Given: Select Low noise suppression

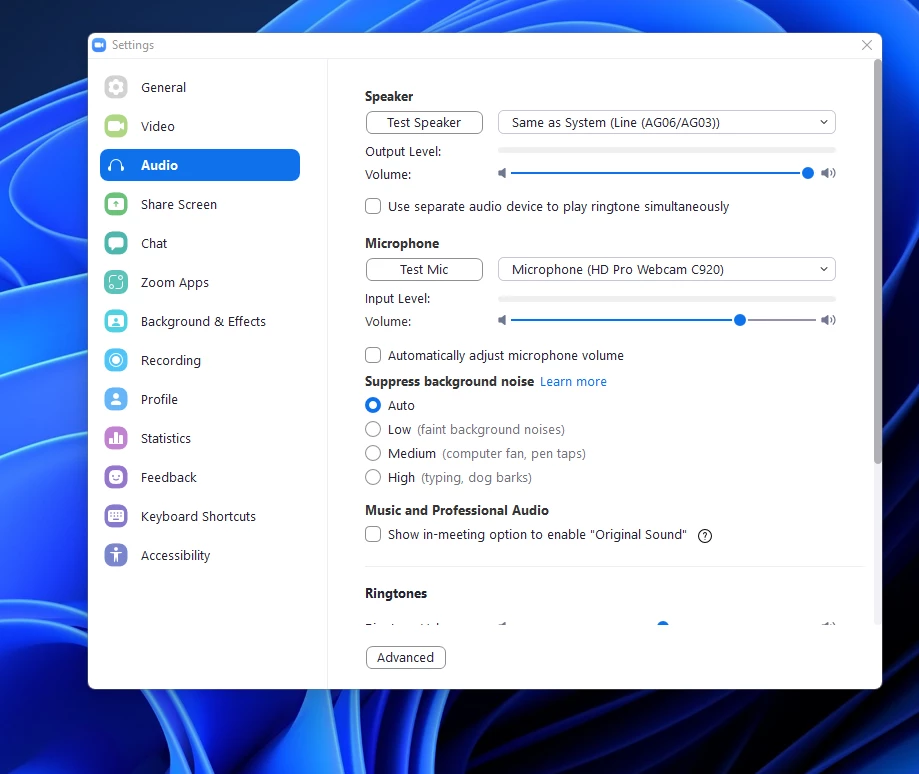Looking at the screenshot, I should 373,429.
